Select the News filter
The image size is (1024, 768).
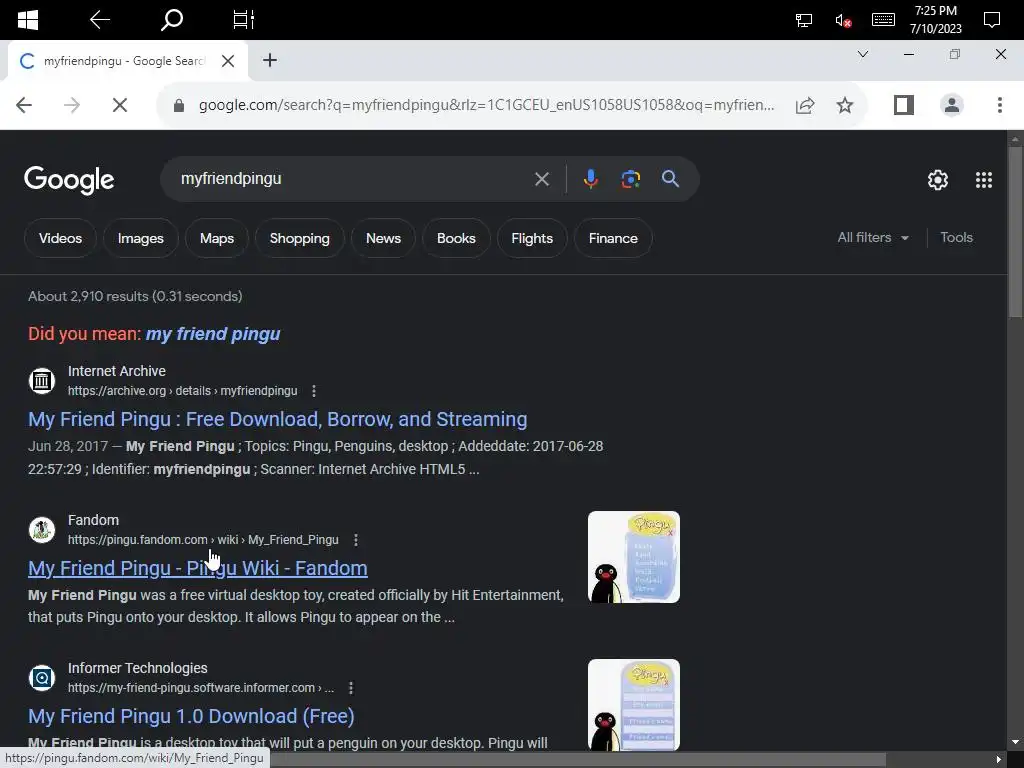383,238
